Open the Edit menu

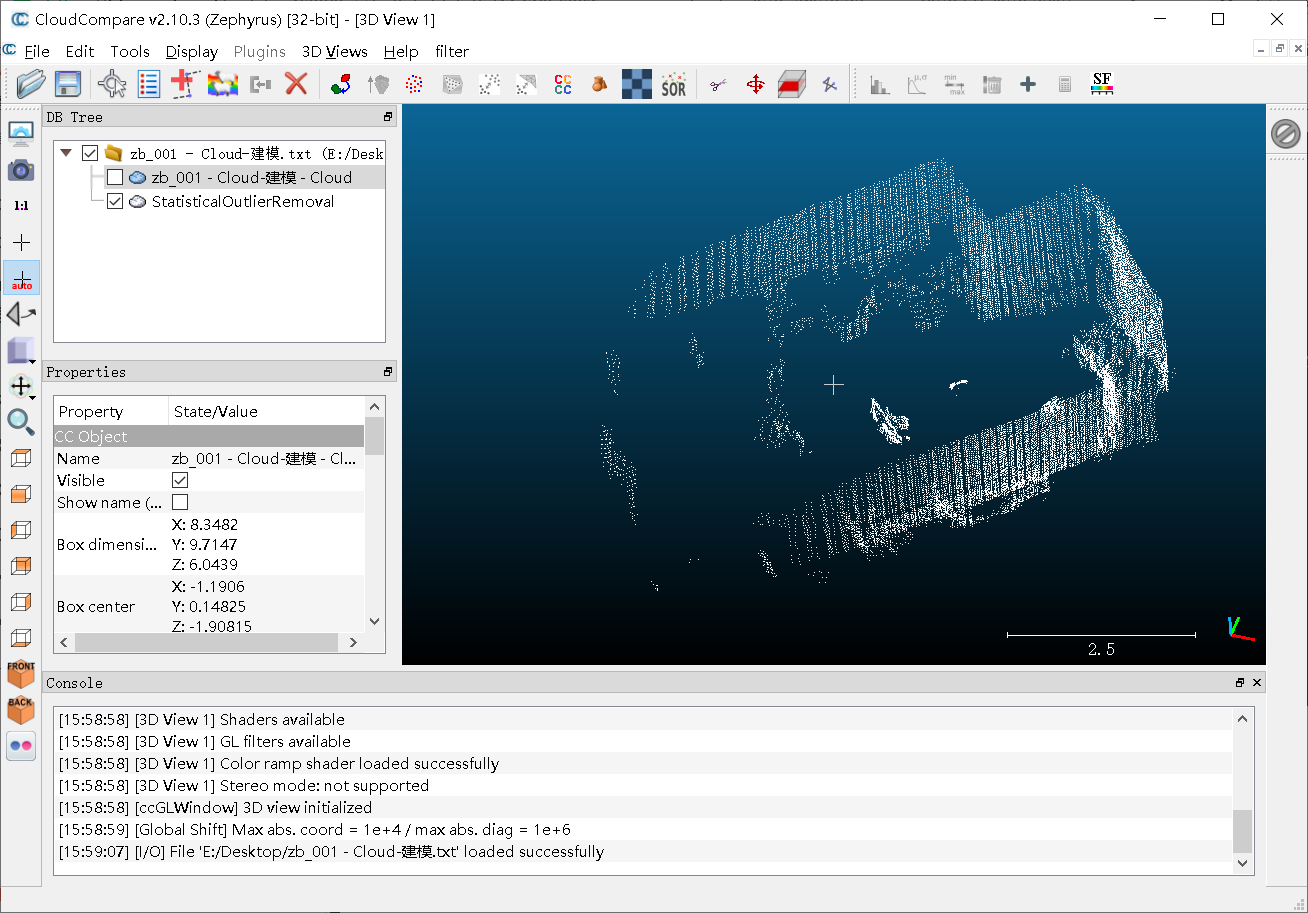pyautogui.click(x=80, y=51)
